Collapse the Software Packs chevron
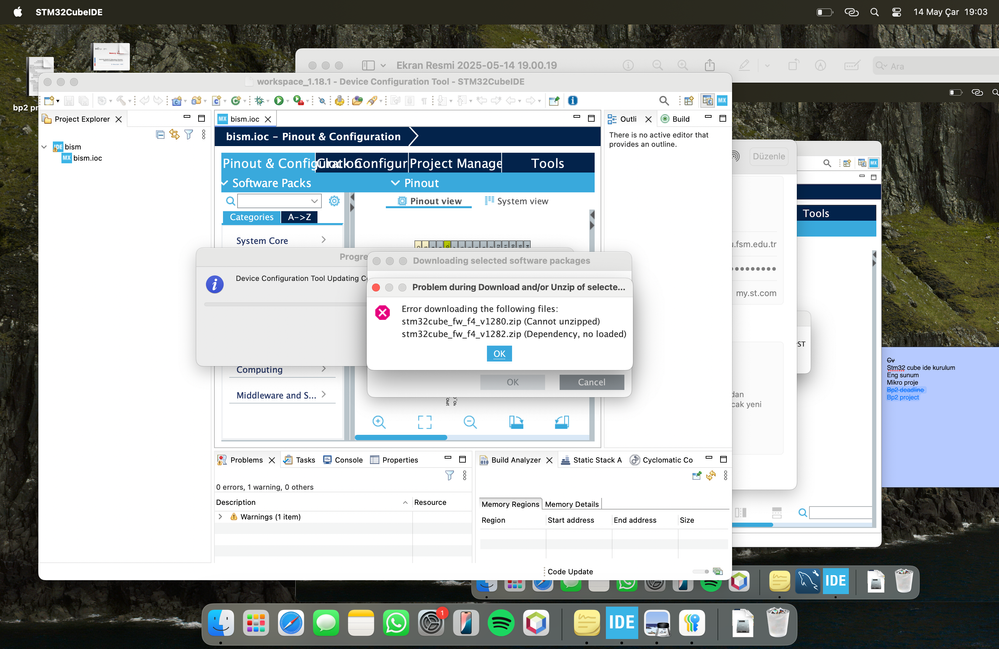 pyautogui.click(x=225, y=183)
